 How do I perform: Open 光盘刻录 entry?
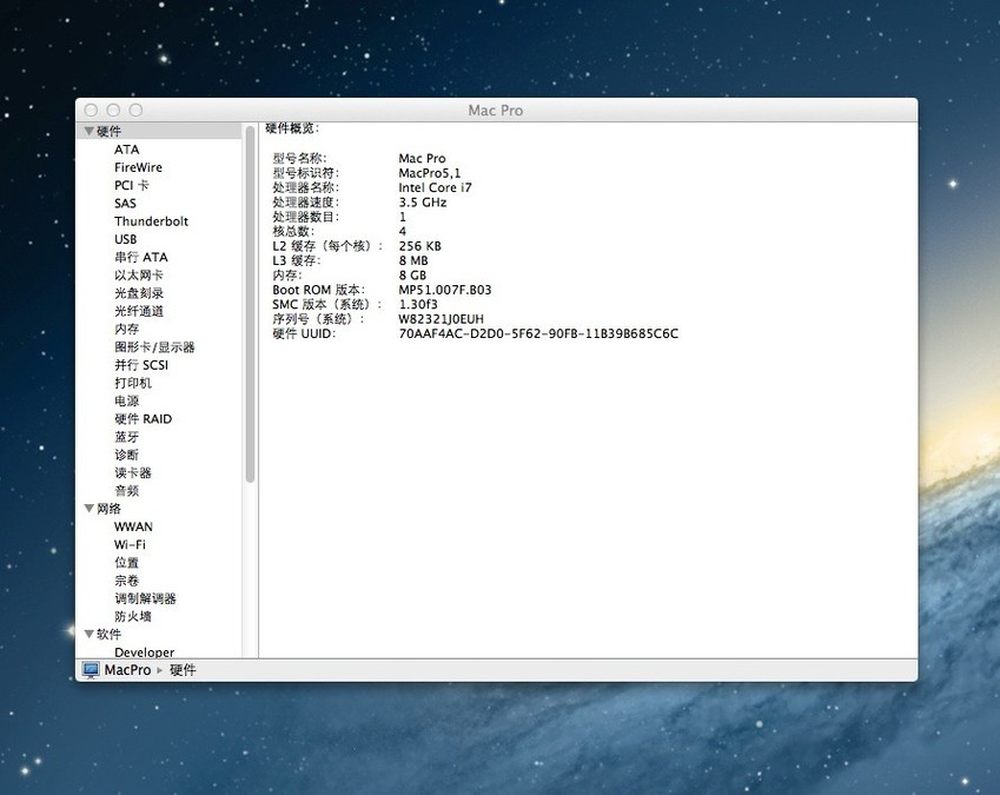[139, 293]
